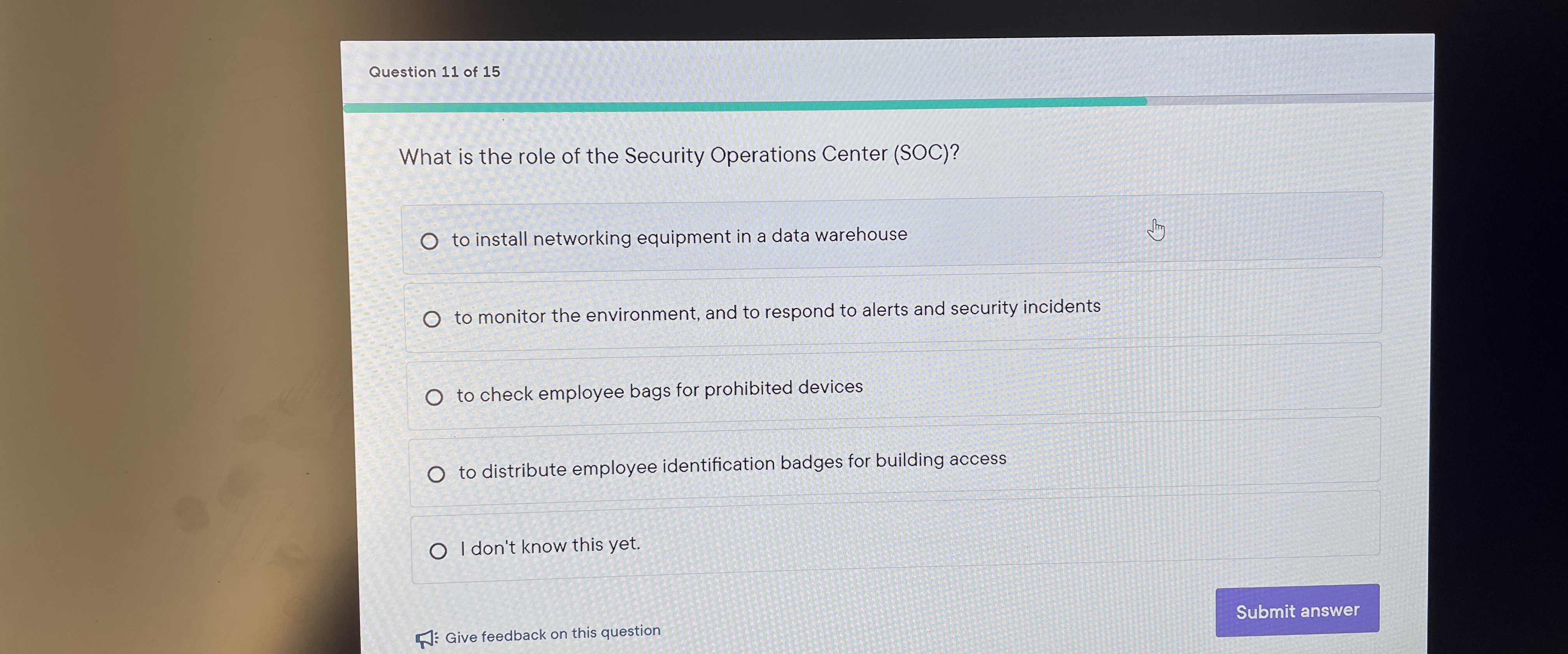
Task: Click the megaphone feedback icon
Action: click(426, 638)
